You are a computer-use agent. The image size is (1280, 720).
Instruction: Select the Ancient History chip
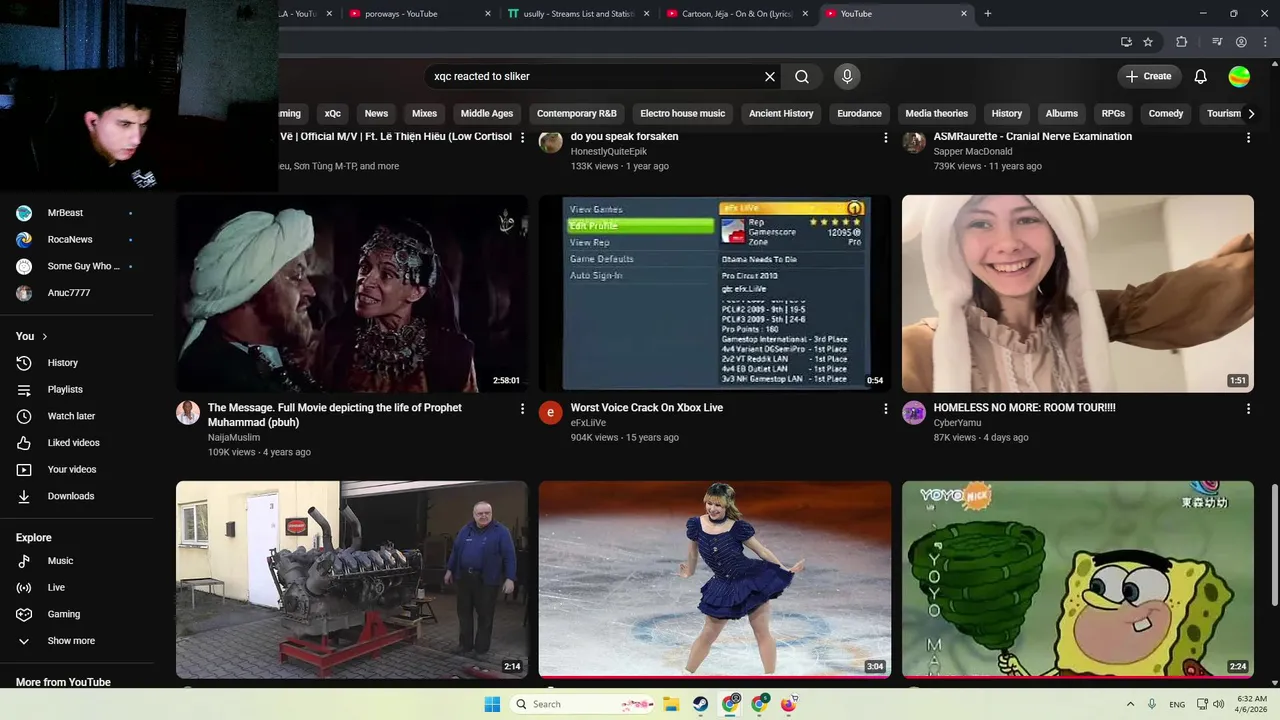click(x=781, y=113)
